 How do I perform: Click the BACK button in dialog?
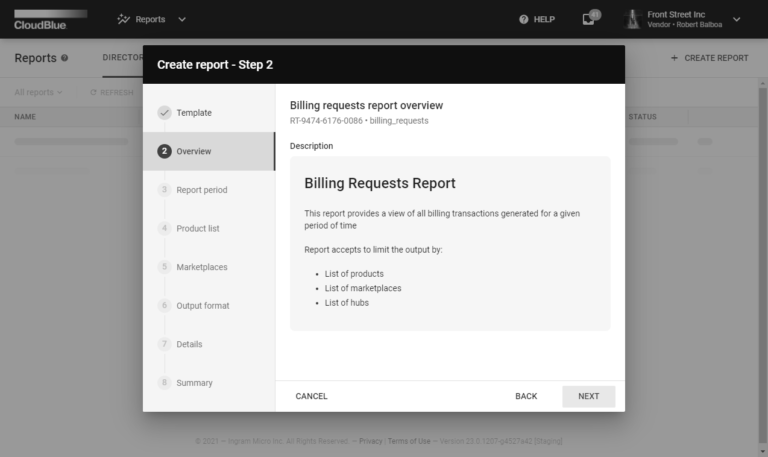pyautogui.click(x=526, y=396)
